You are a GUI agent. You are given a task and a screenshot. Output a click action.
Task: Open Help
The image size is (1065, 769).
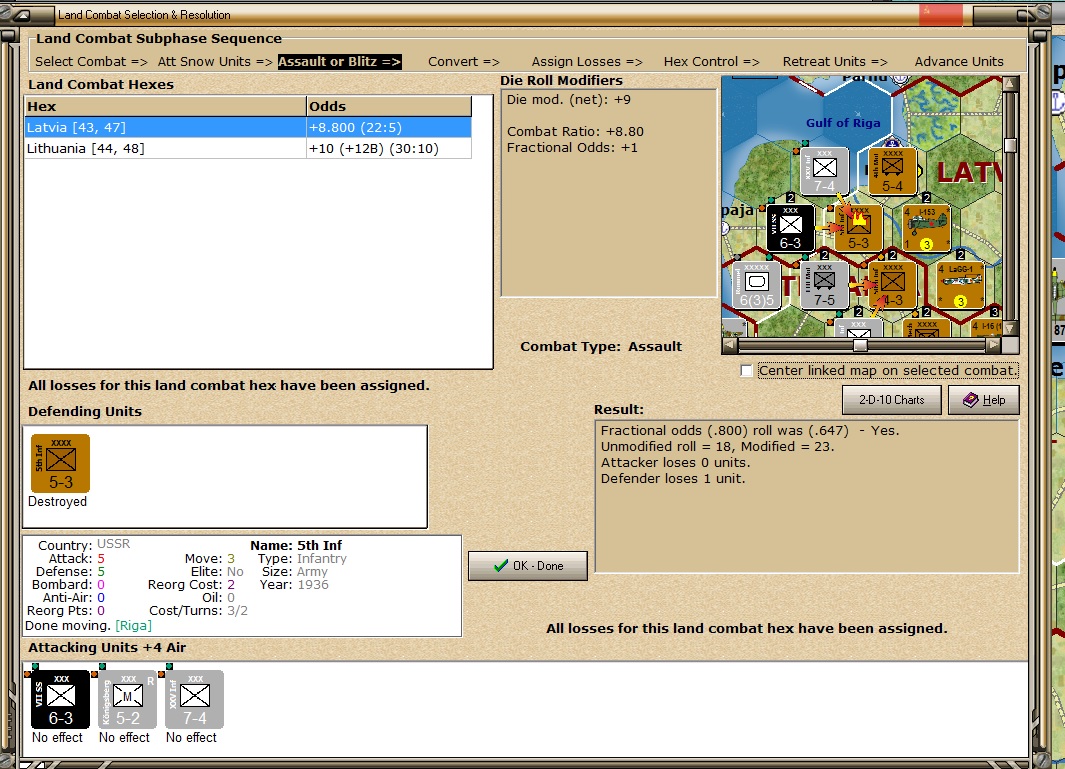[x=983, y=400]
